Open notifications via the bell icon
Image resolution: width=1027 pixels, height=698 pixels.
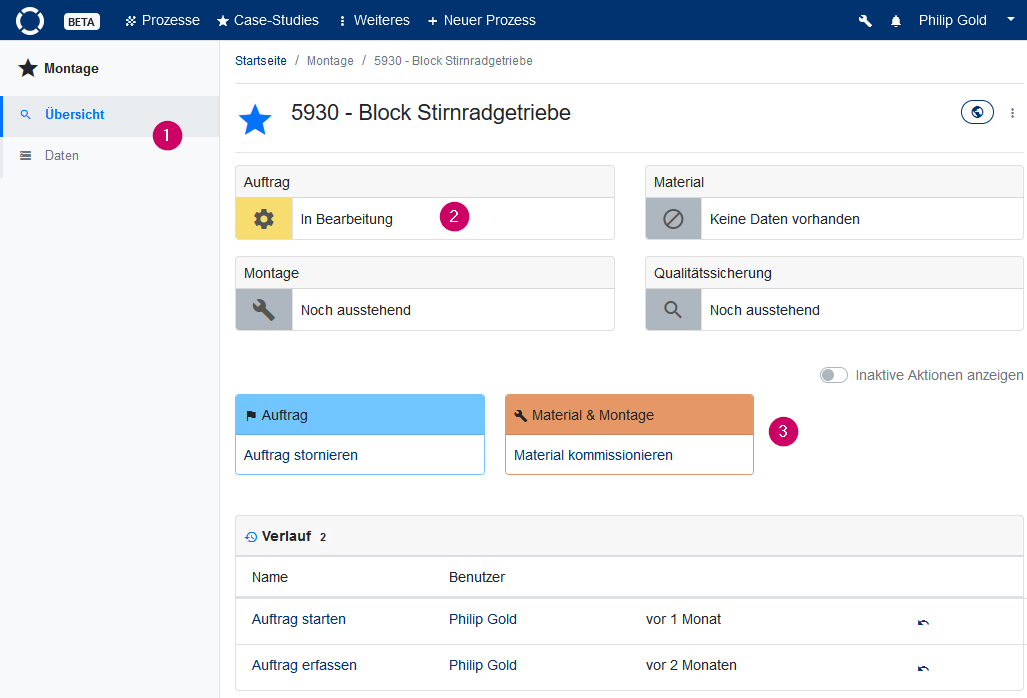click(x=896, y=21)
